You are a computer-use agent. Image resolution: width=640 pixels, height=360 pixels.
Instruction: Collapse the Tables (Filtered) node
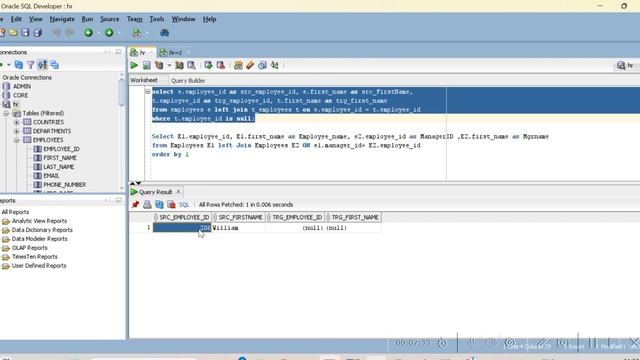(6, 113)
